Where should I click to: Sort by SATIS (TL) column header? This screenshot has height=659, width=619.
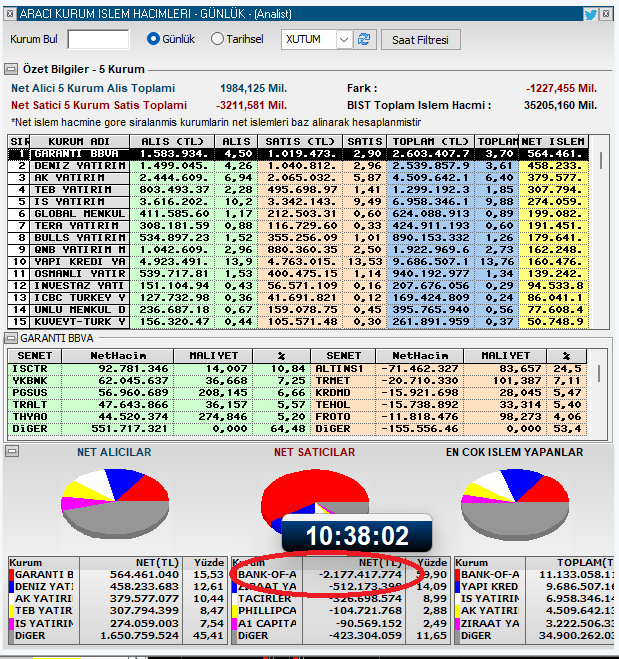coord(300,142)
